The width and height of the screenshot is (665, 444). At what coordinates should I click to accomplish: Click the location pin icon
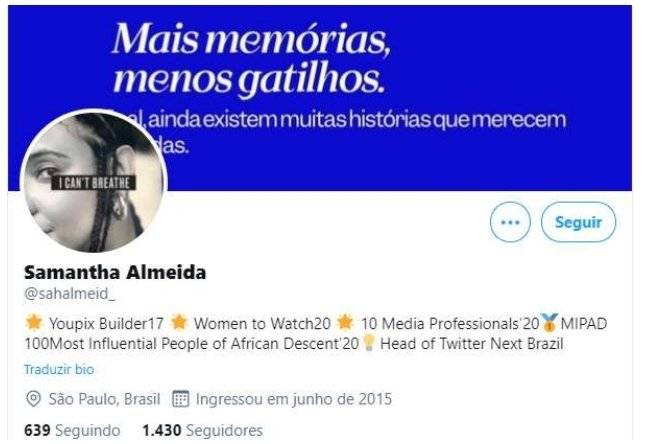33,399
